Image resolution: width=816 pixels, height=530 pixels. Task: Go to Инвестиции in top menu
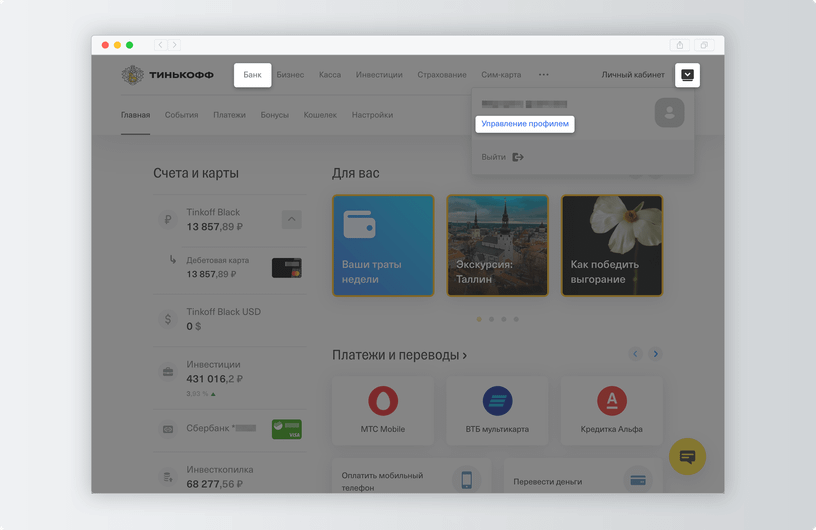tap(379, 75)
